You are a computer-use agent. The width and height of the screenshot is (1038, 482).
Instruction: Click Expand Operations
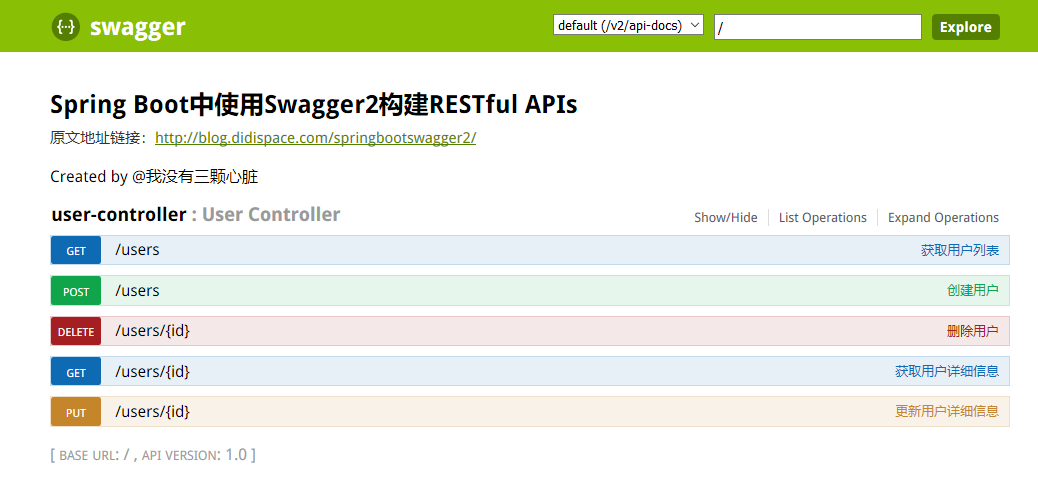point(943,218)
